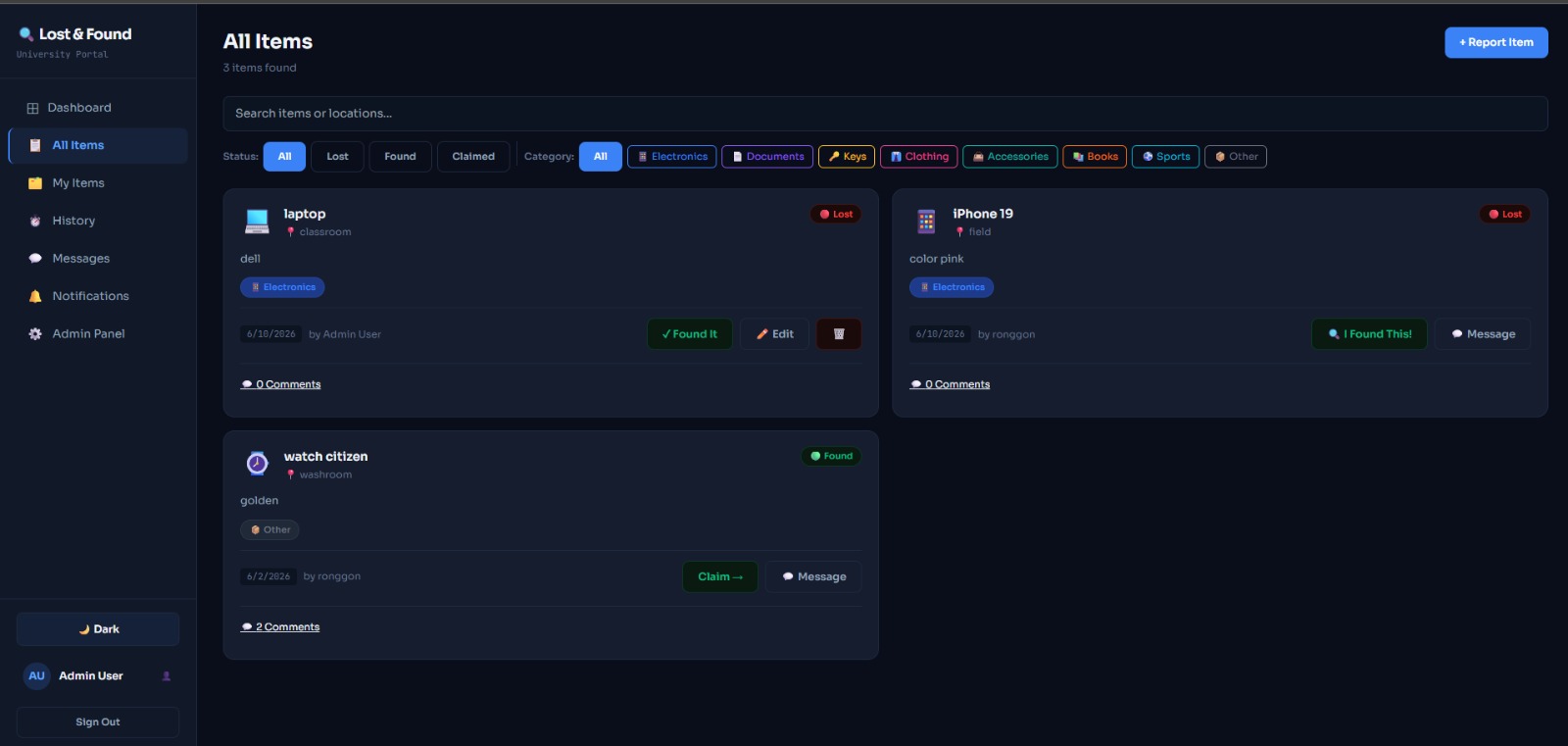Toggle the Dark theme mode button
This screenshot has width=1568, height=746.
98,629
